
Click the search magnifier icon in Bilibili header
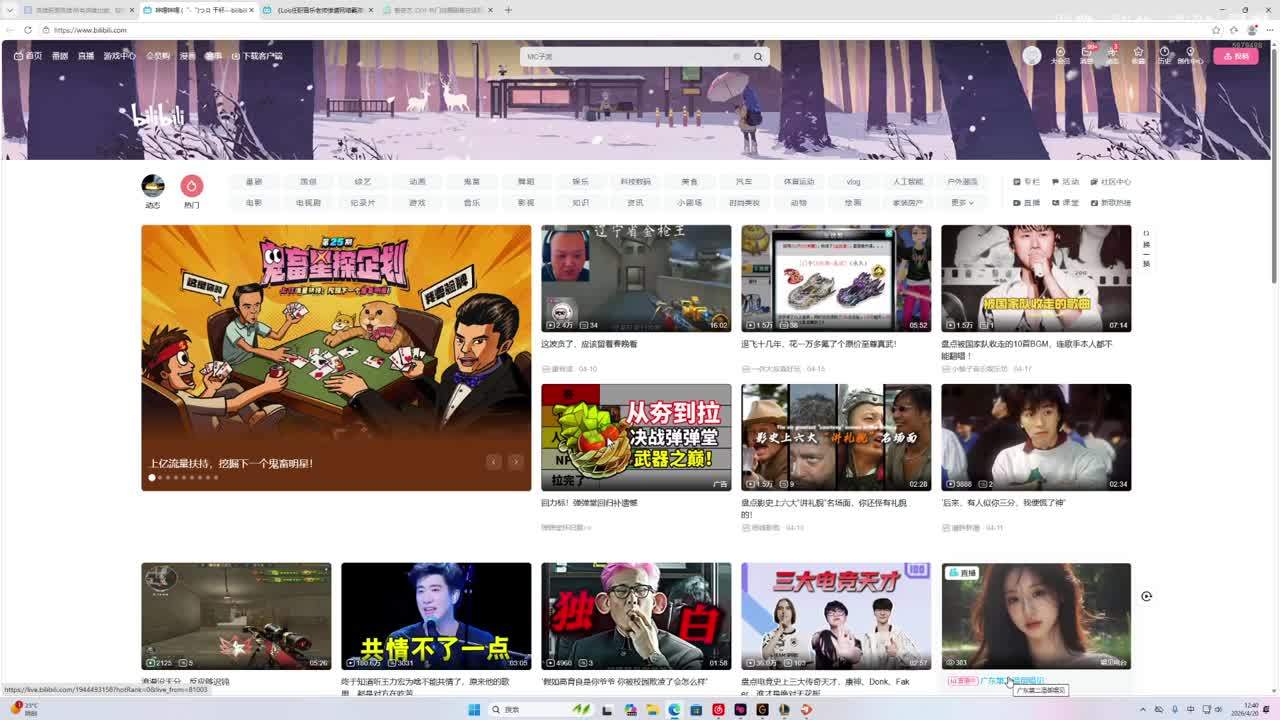point(758,57)
